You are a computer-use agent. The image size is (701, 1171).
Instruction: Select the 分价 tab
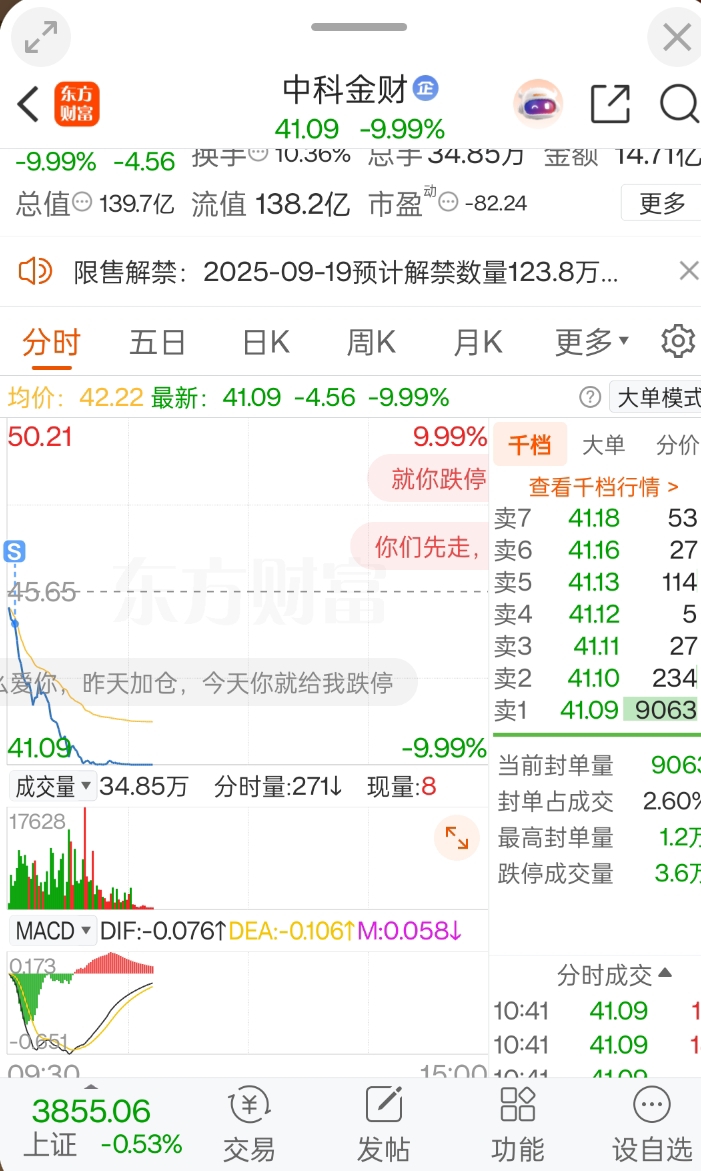676,445
